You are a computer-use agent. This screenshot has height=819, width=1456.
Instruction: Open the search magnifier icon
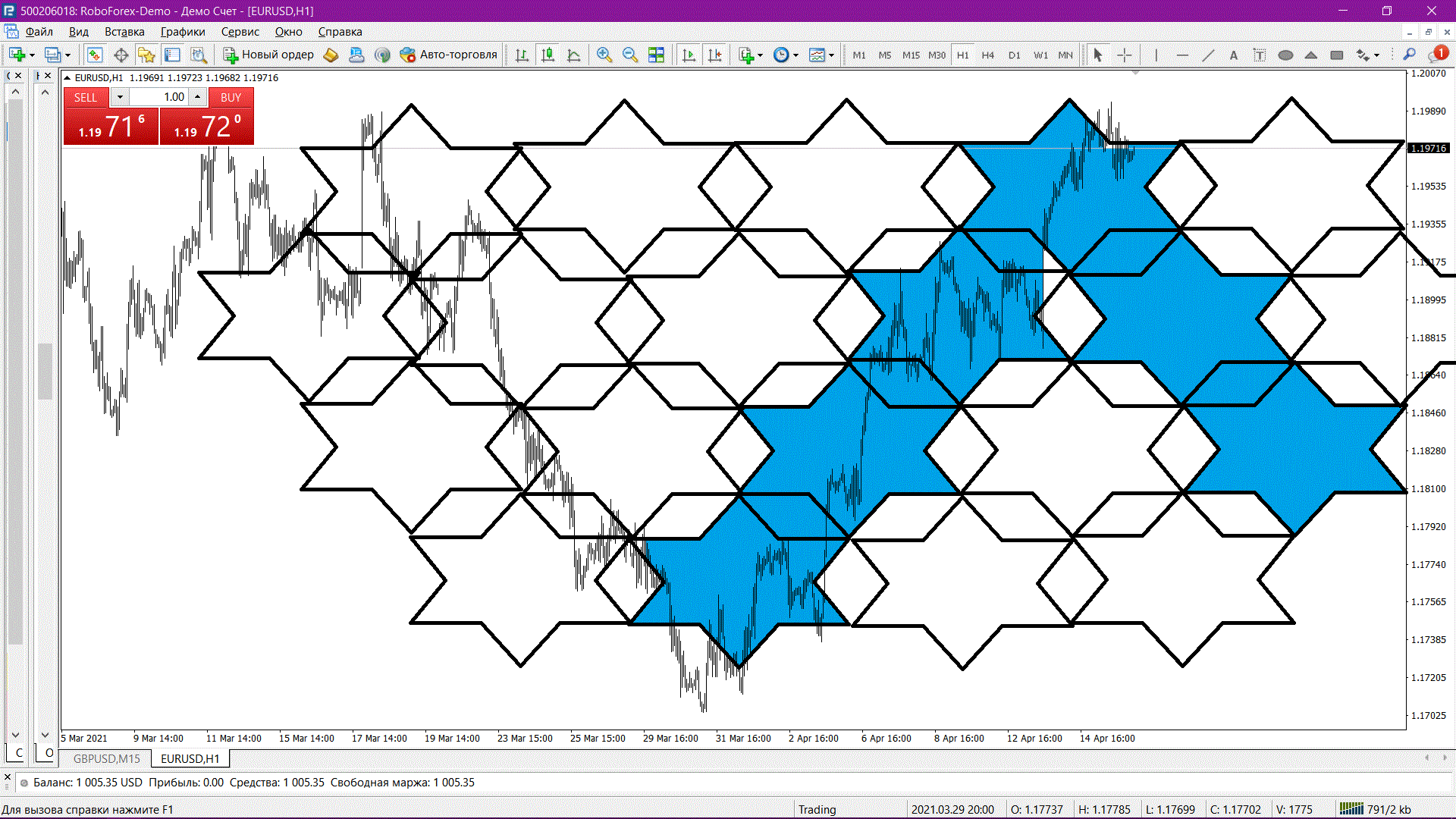click(x=1409, y=55)
